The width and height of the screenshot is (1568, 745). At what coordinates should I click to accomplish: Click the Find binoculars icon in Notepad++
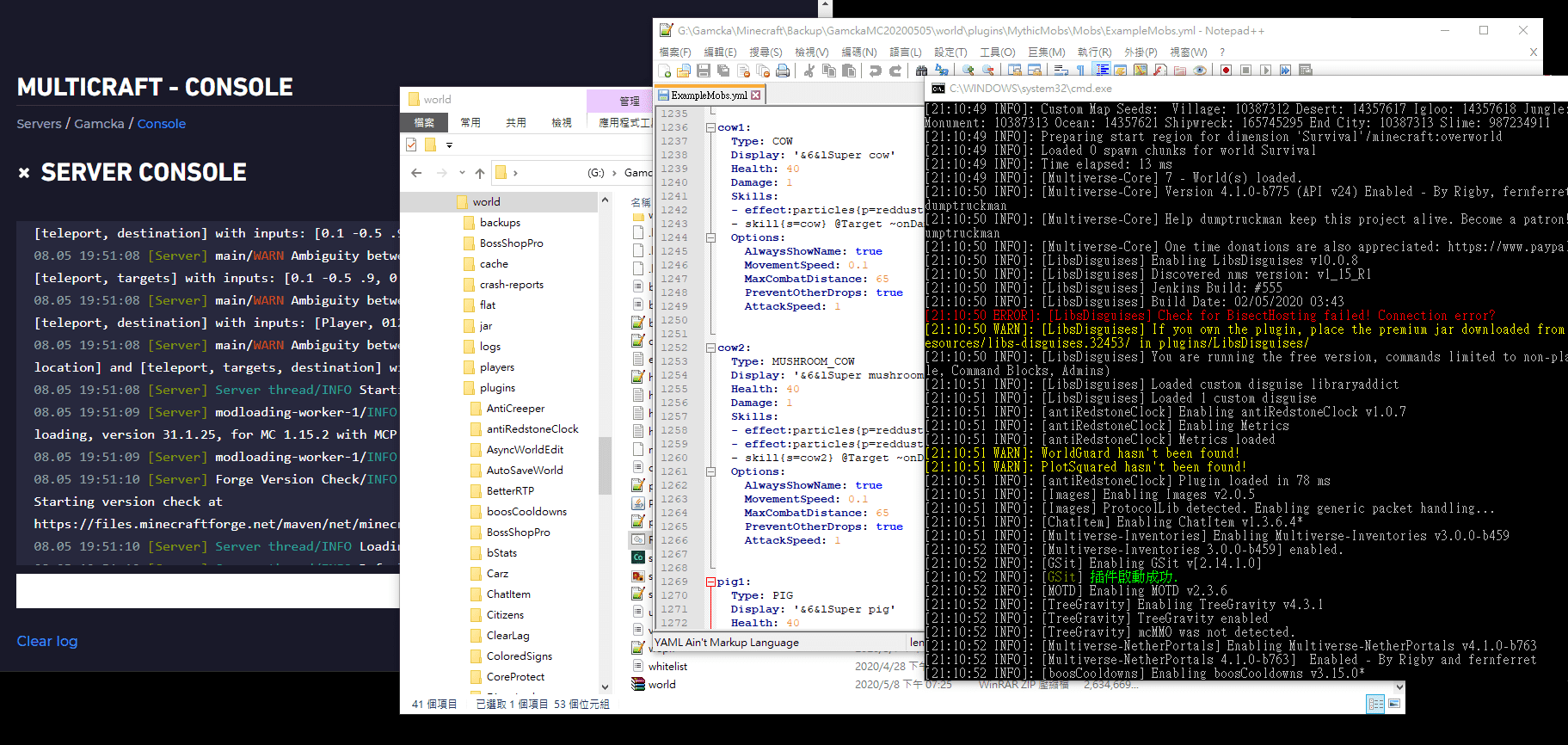[922, 71]
